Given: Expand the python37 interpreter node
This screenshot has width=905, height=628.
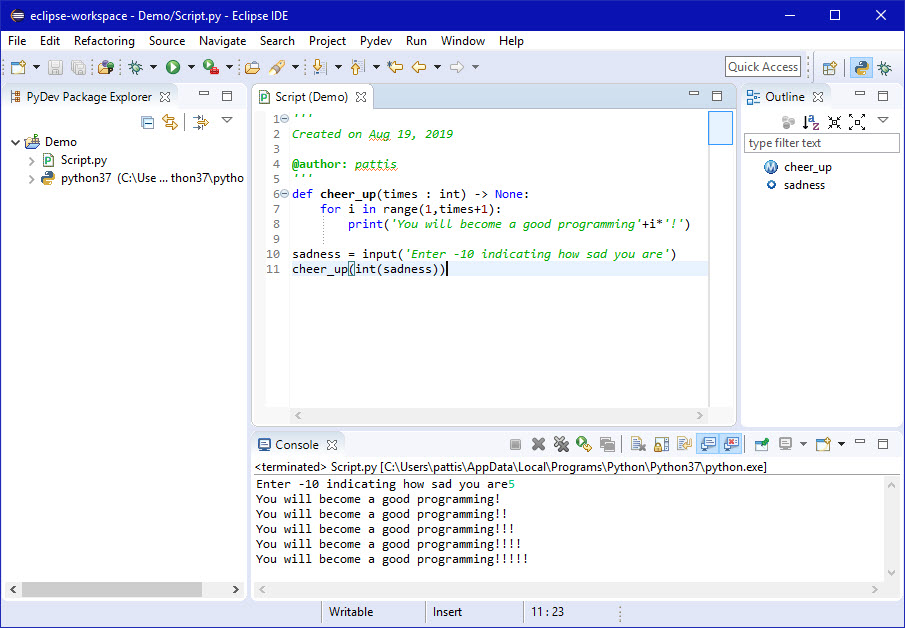Looking at the screenshot, I should [x=32, y=179].
